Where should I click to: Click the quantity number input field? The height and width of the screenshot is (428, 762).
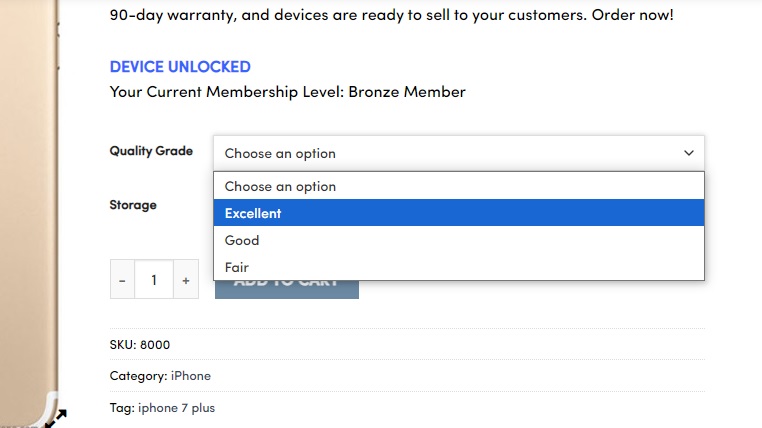click(154, 280)
